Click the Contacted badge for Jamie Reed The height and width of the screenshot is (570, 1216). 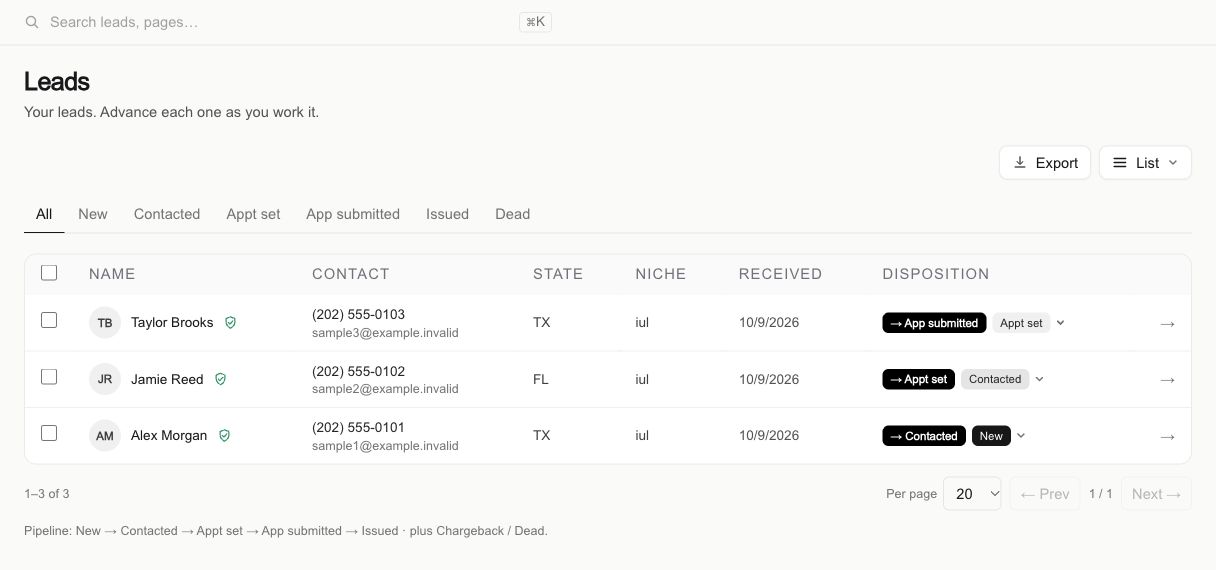pos(995,379)
